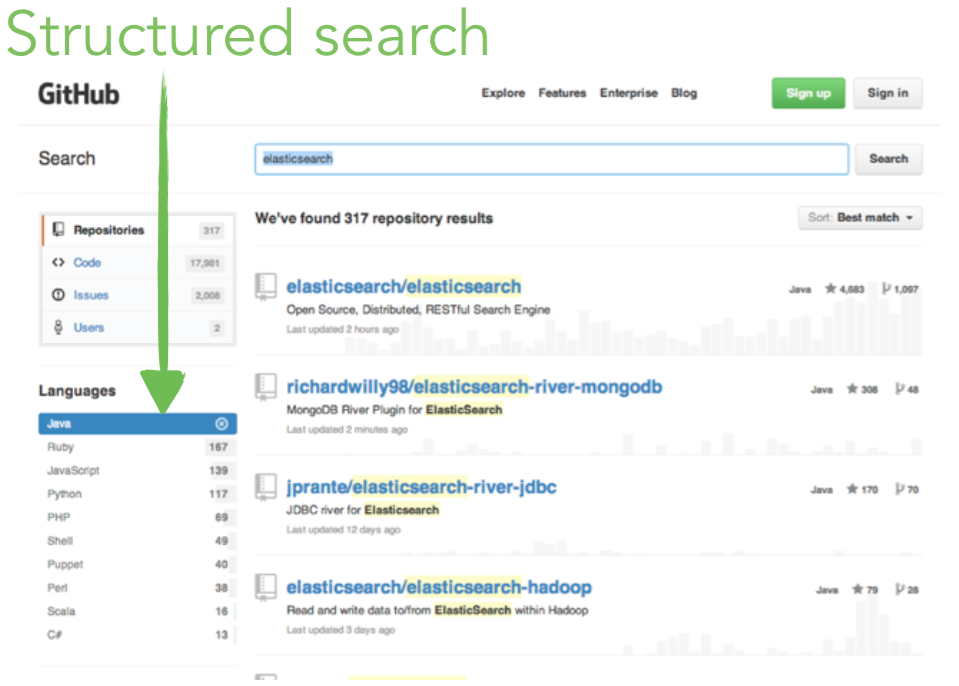Image resolution: width=959 pixels, height=686 pixels.
Task: Filter results by Ruby language
Action: pyautogui.click(x=138, y=447)
